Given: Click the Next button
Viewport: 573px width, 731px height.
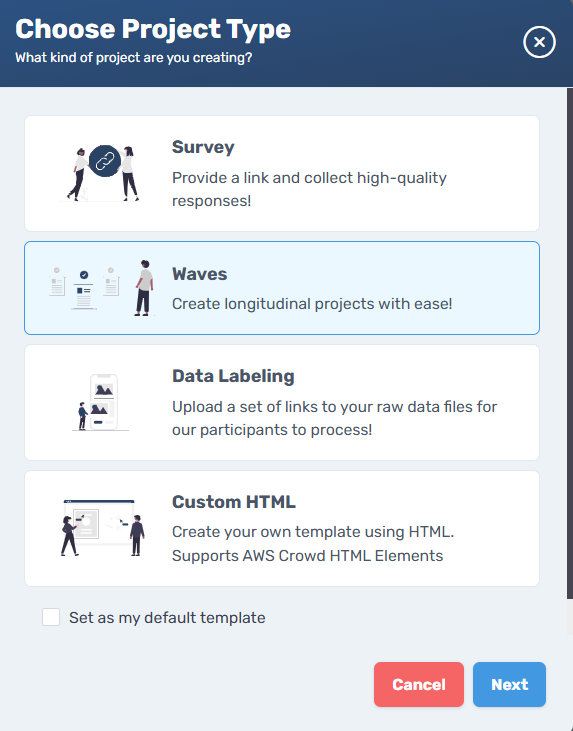Looking at the screenshot, I should (x=509, y=684).
